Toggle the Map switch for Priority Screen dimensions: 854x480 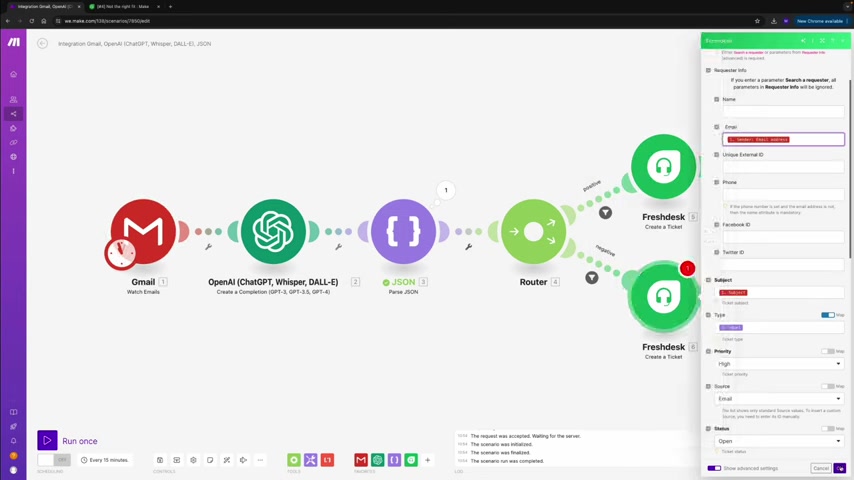(x=827, y=351)
